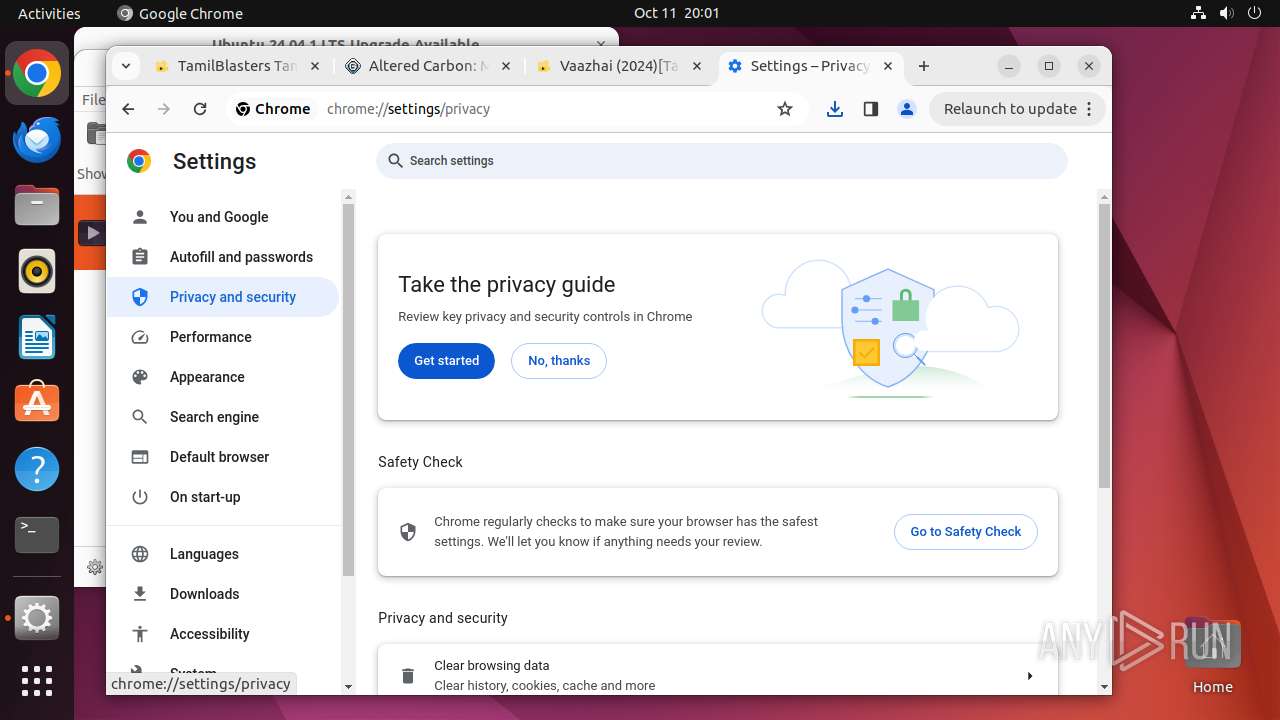Open Show Applications grid
Screen dimensions: 1280x720
(x=37, y=681)
